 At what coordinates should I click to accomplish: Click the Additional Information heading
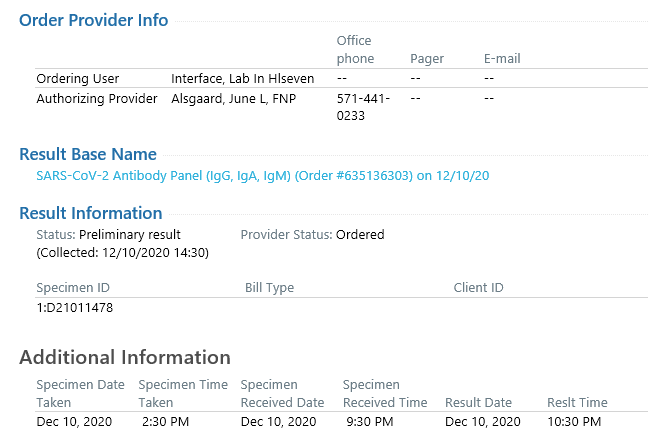pos(125,357)
